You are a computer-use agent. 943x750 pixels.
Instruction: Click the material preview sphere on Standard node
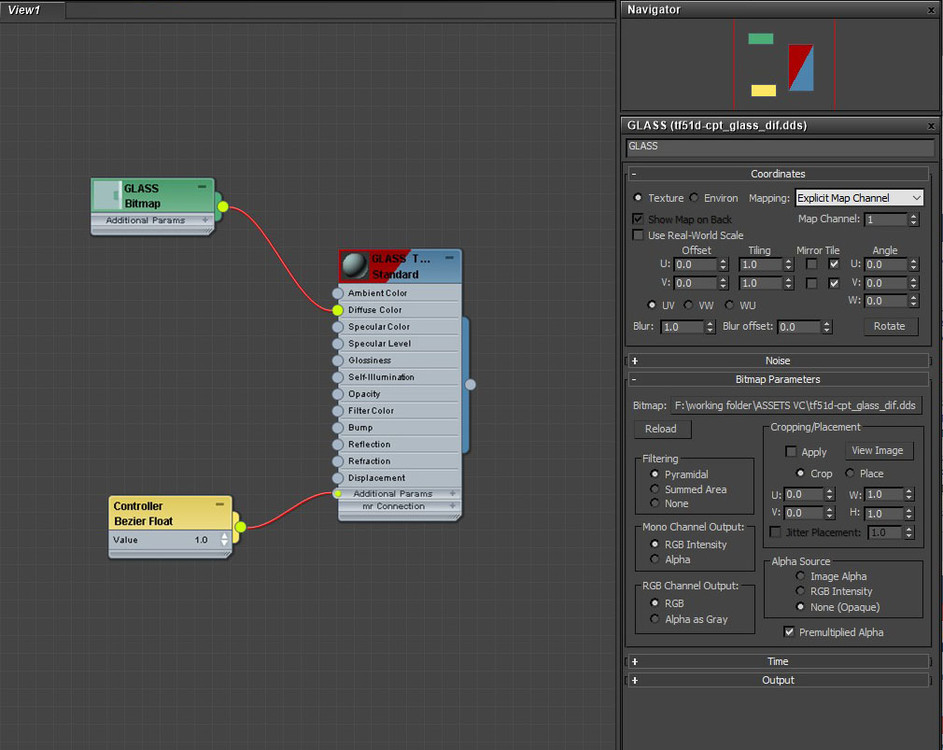[354, 265]
